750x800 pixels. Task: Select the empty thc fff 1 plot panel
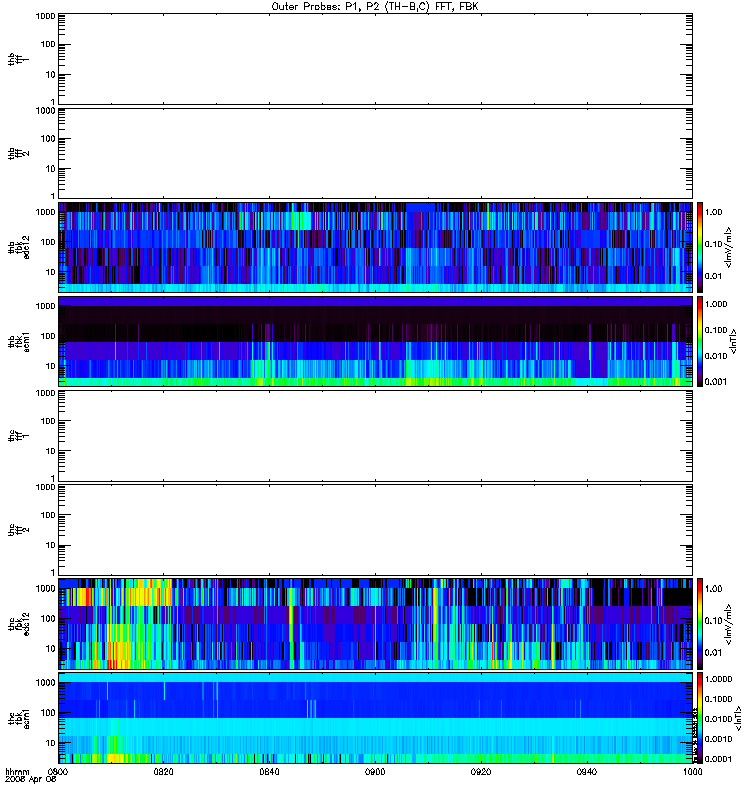point(375,436)
